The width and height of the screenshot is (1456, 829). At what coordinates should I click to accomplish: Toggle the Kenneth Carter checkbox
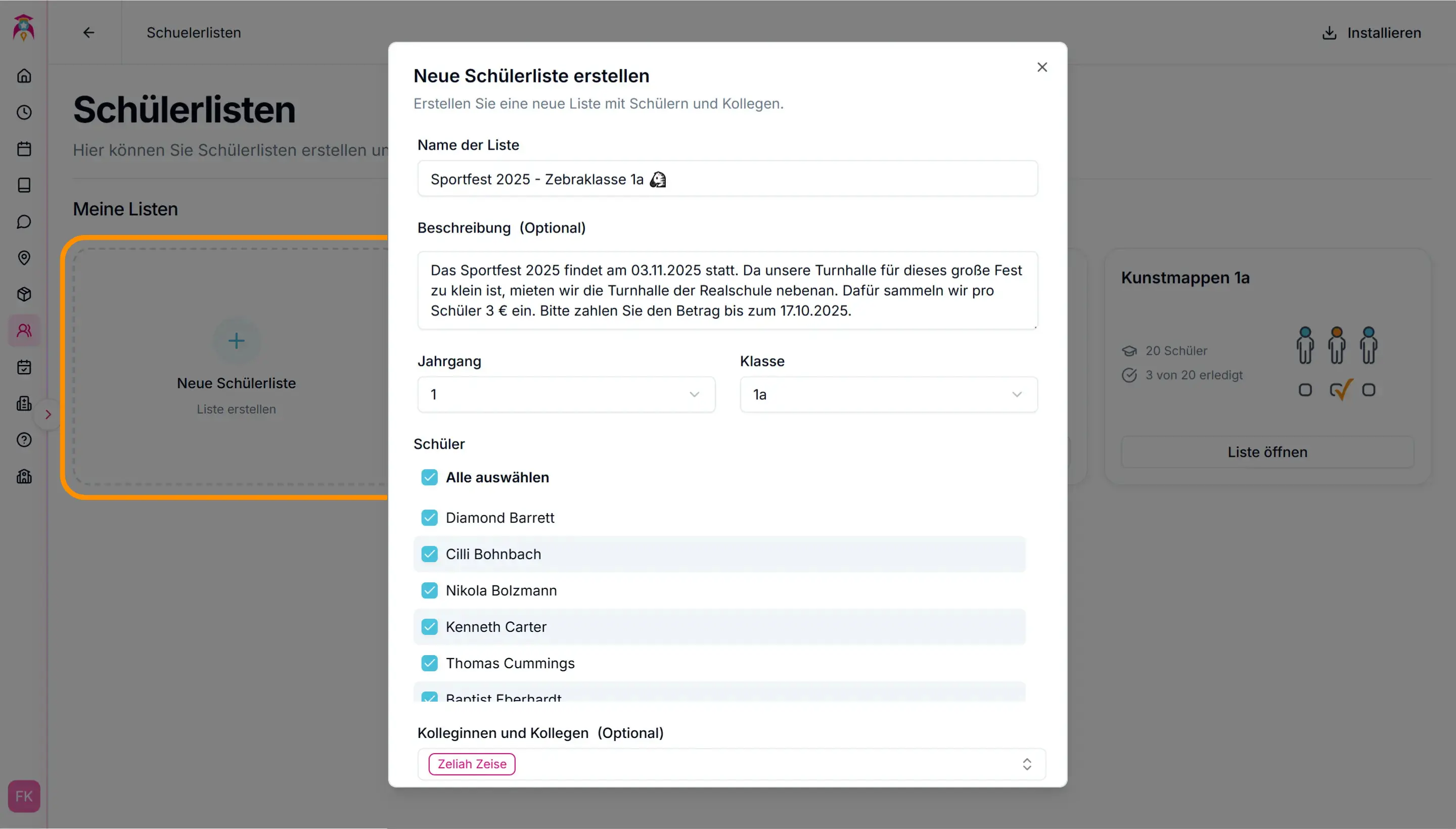pos(429,627)
